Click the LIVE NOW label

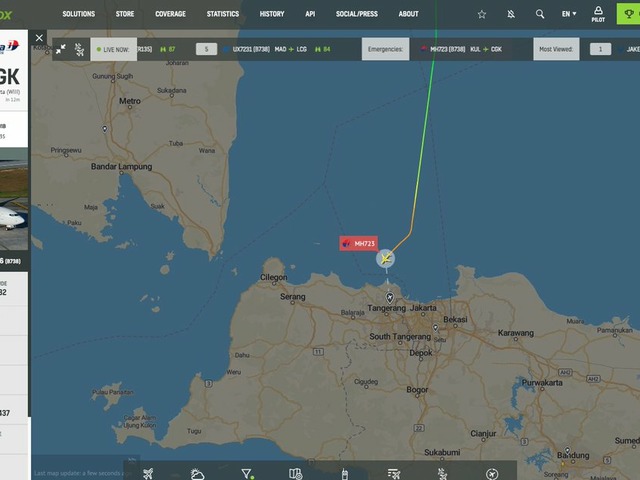click(113, 49)
